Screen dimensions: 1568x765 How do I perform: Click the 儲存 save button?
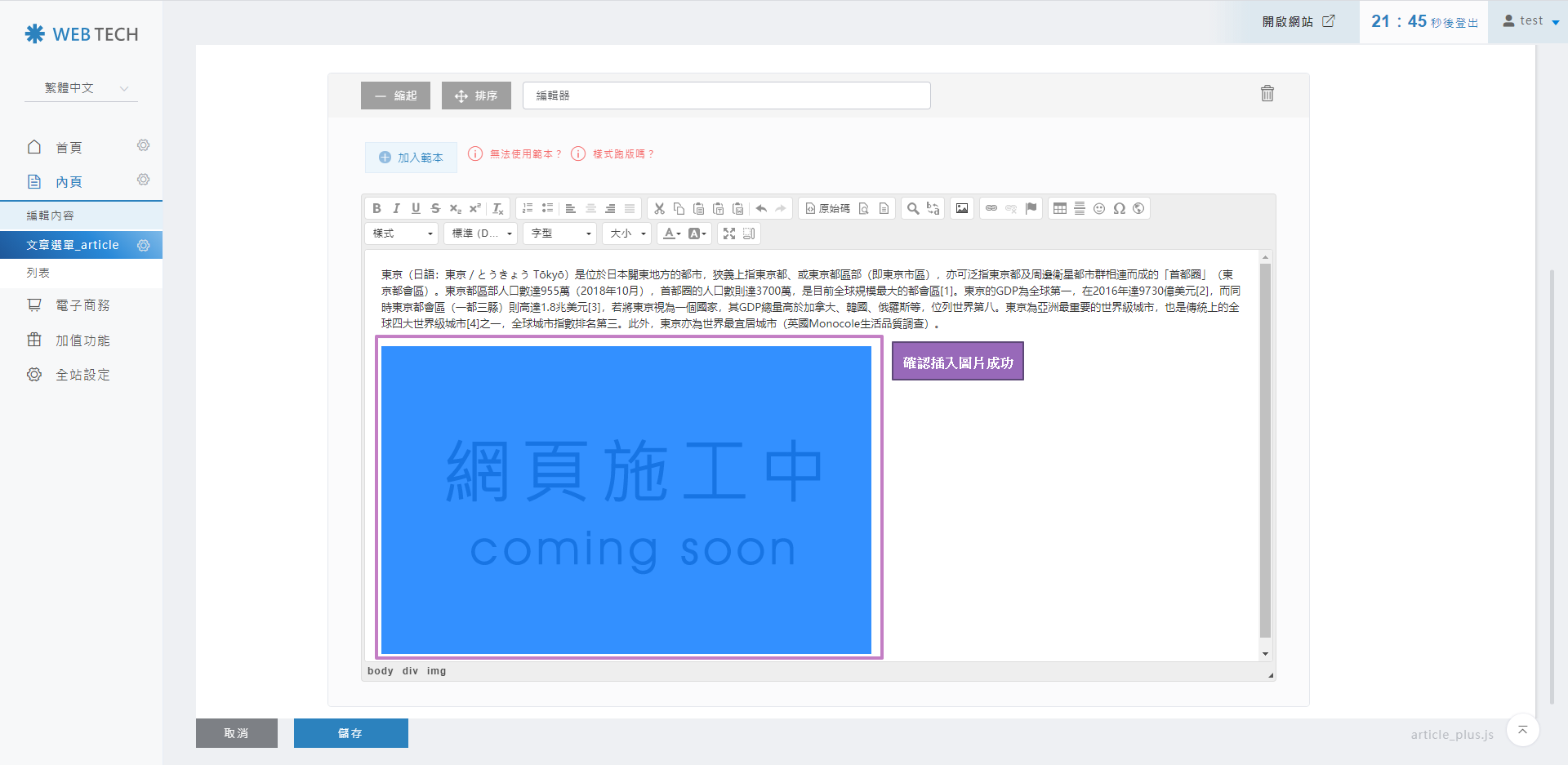tap(350, 733)
